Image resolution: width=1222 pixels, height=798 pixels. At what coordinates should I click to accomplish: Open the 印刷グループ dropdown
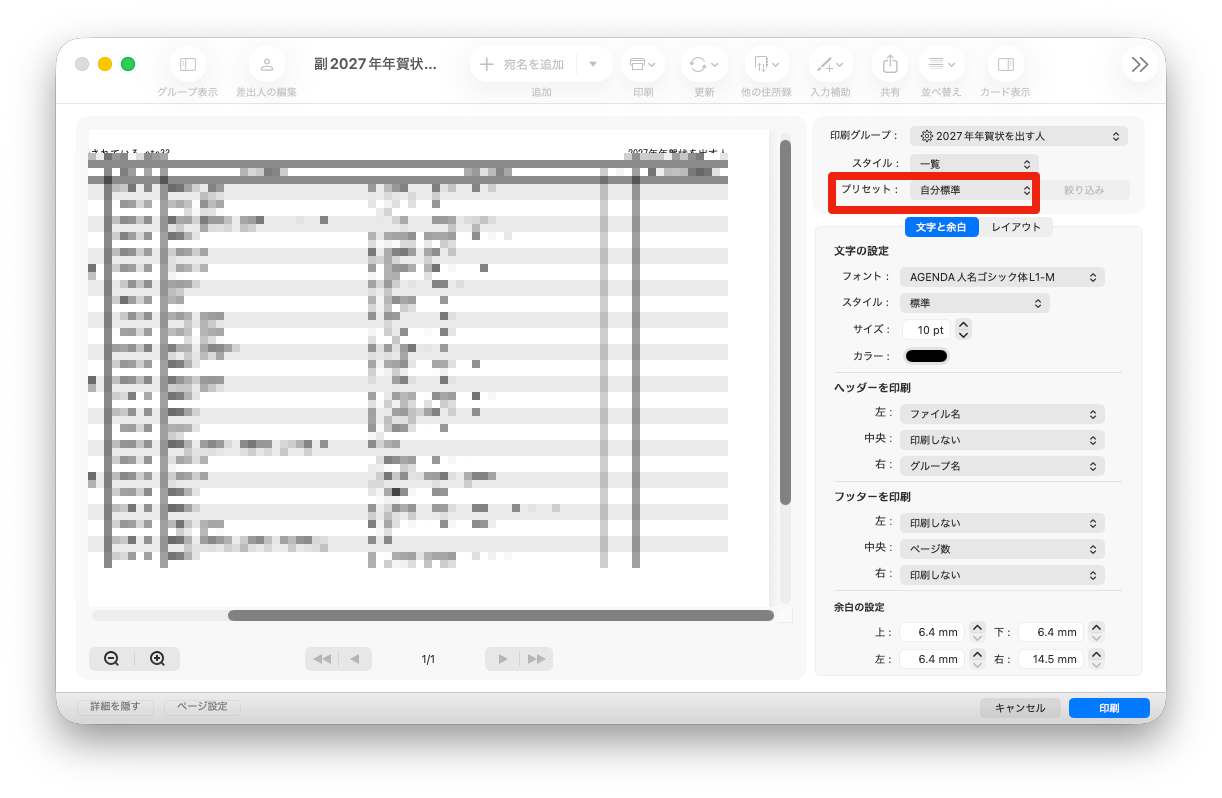pyautogui.click(x=1019, y=136)
